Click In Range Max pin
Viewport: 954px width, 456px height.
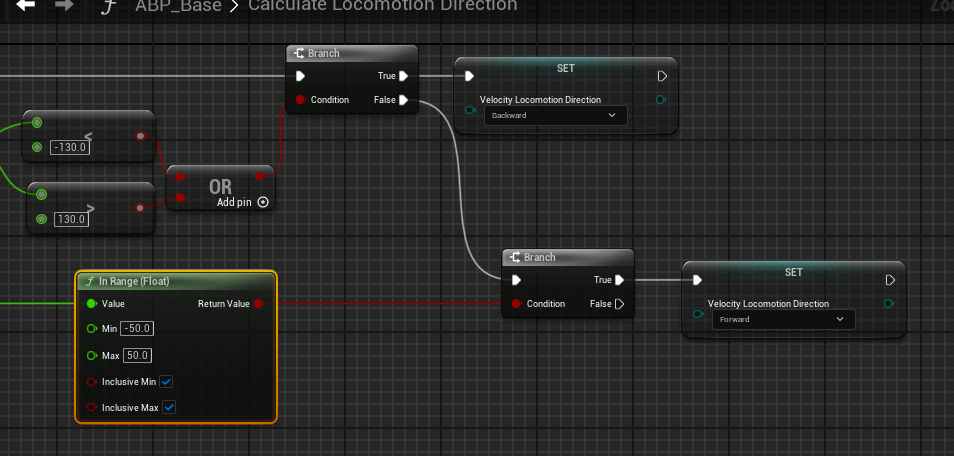pyautogui.click(x=91, y=355)
